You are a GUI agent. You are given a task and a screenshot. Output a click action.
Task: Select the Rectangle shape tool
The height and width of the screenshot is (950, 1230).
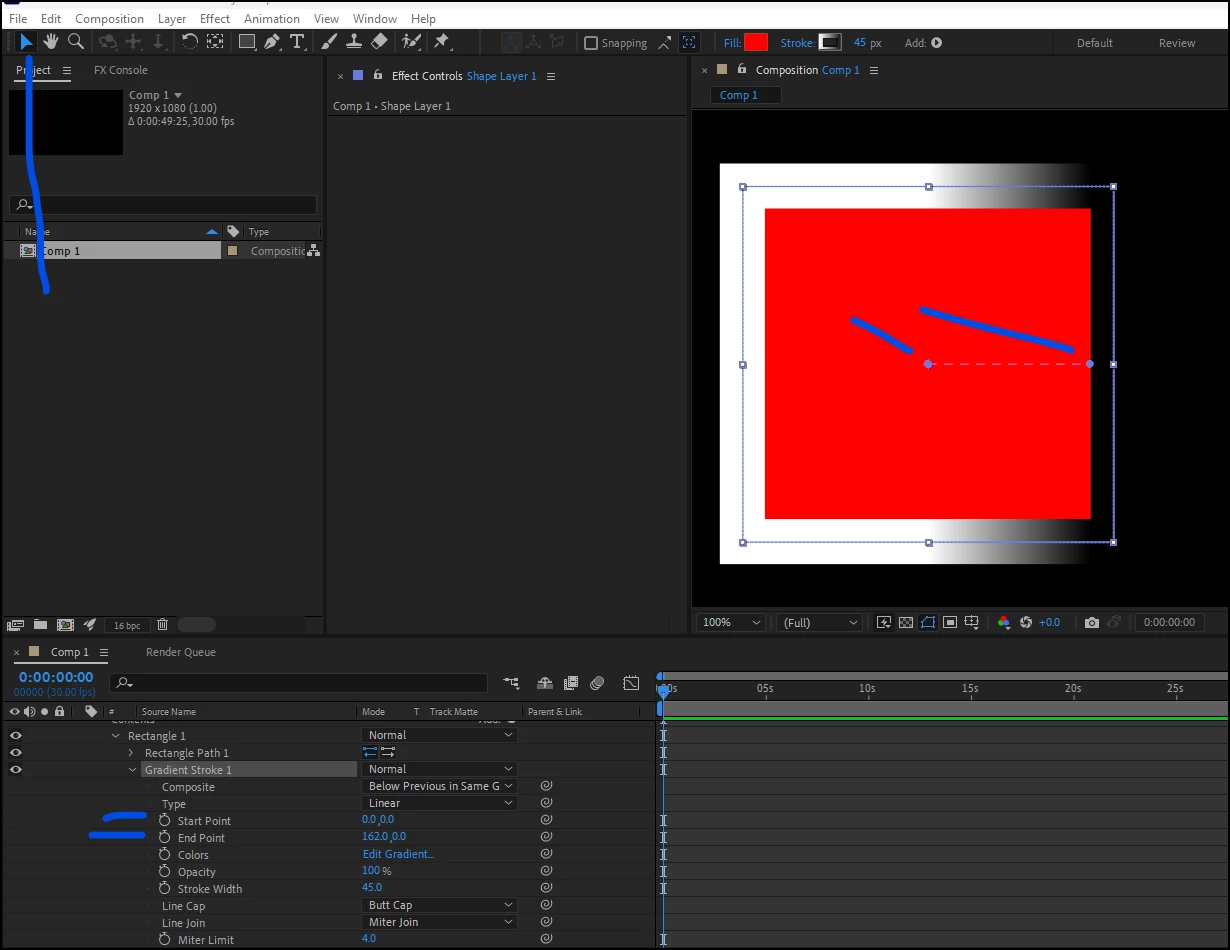(247, 41)
